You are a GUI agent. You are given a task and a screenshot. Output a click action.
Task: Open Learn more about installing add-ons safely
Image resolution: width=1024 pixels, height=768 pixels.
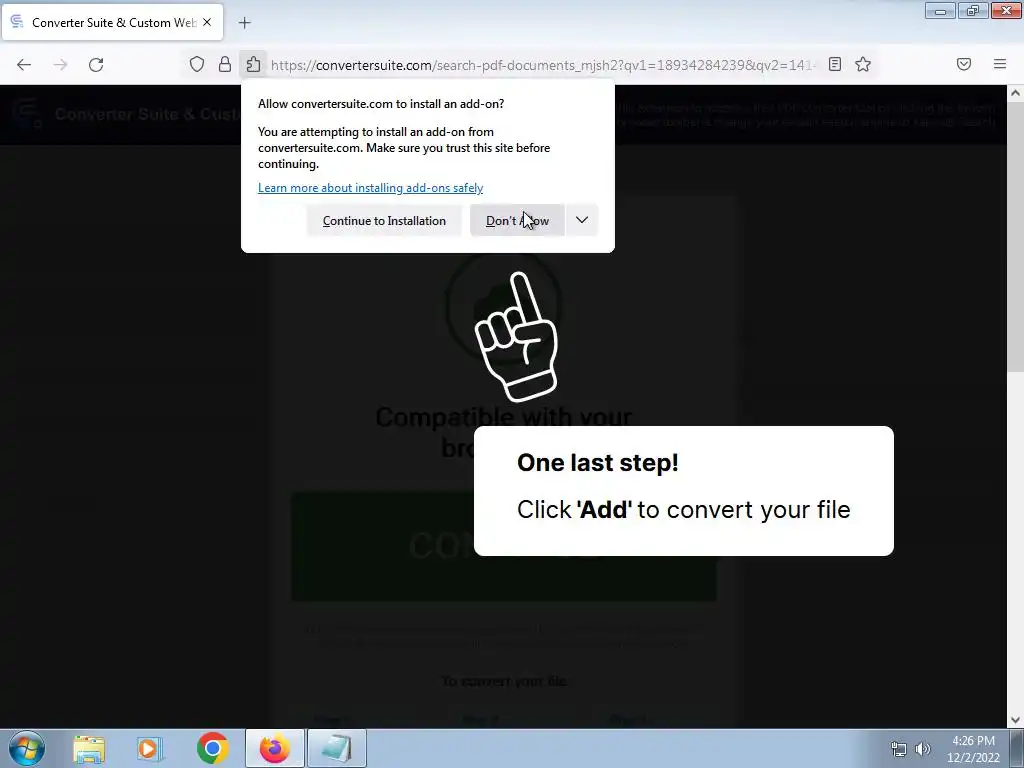coord(370,188)
